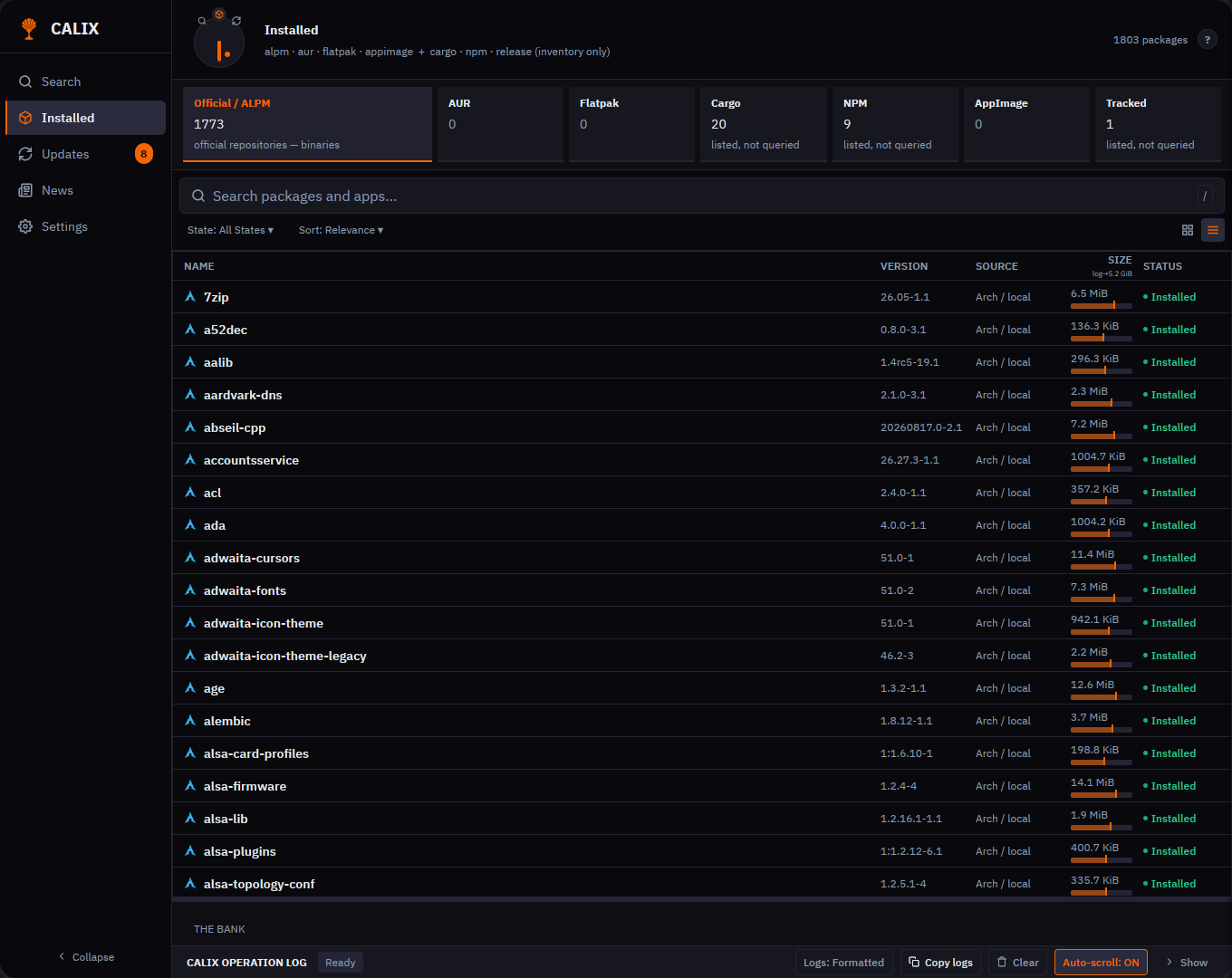Viewport: 1232px width, 978px height.
Task: Click the Arch icon next to adwaita-fonts
Action: coord(190,590)
